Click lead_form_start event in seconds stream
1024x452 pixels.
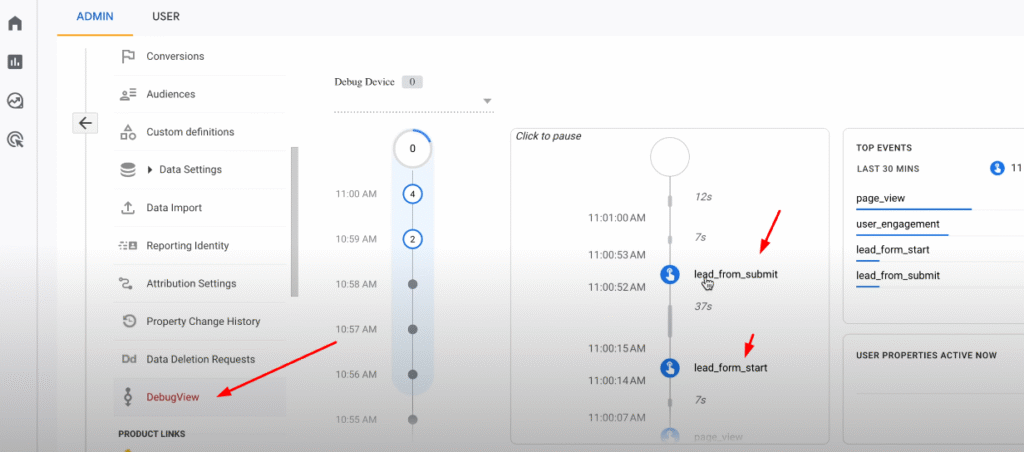click(730, 368)
